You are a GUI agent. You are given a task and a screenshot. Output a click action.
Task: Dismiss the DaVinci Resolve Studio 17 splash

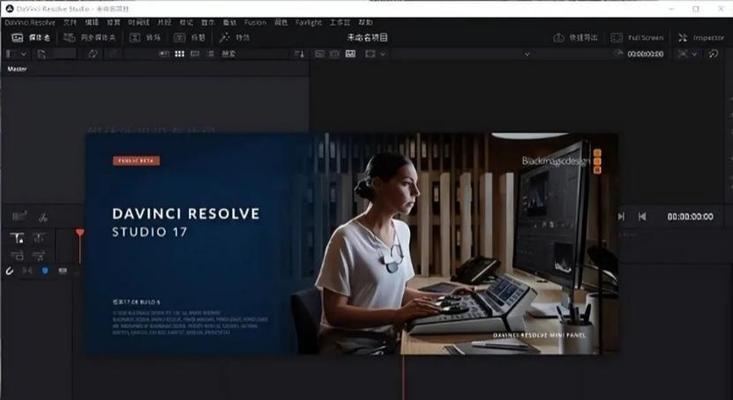coord(352,243)
